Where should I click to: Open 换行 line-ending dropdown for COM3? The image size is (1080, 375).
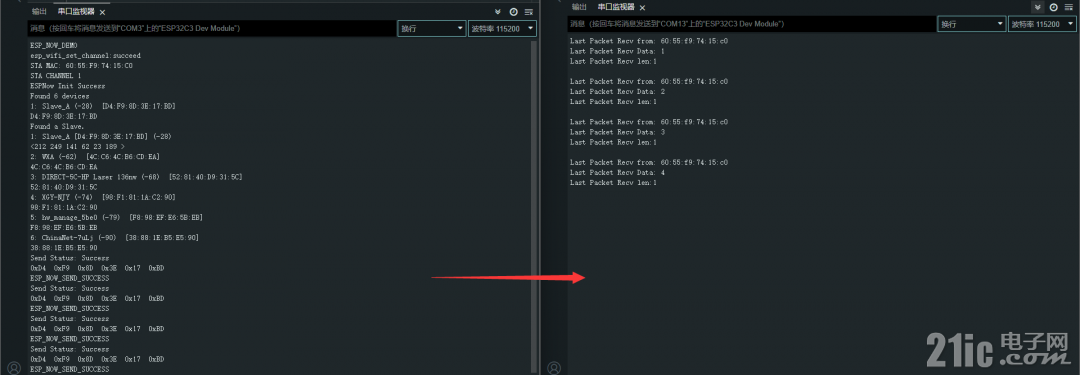tap(432, 28)
